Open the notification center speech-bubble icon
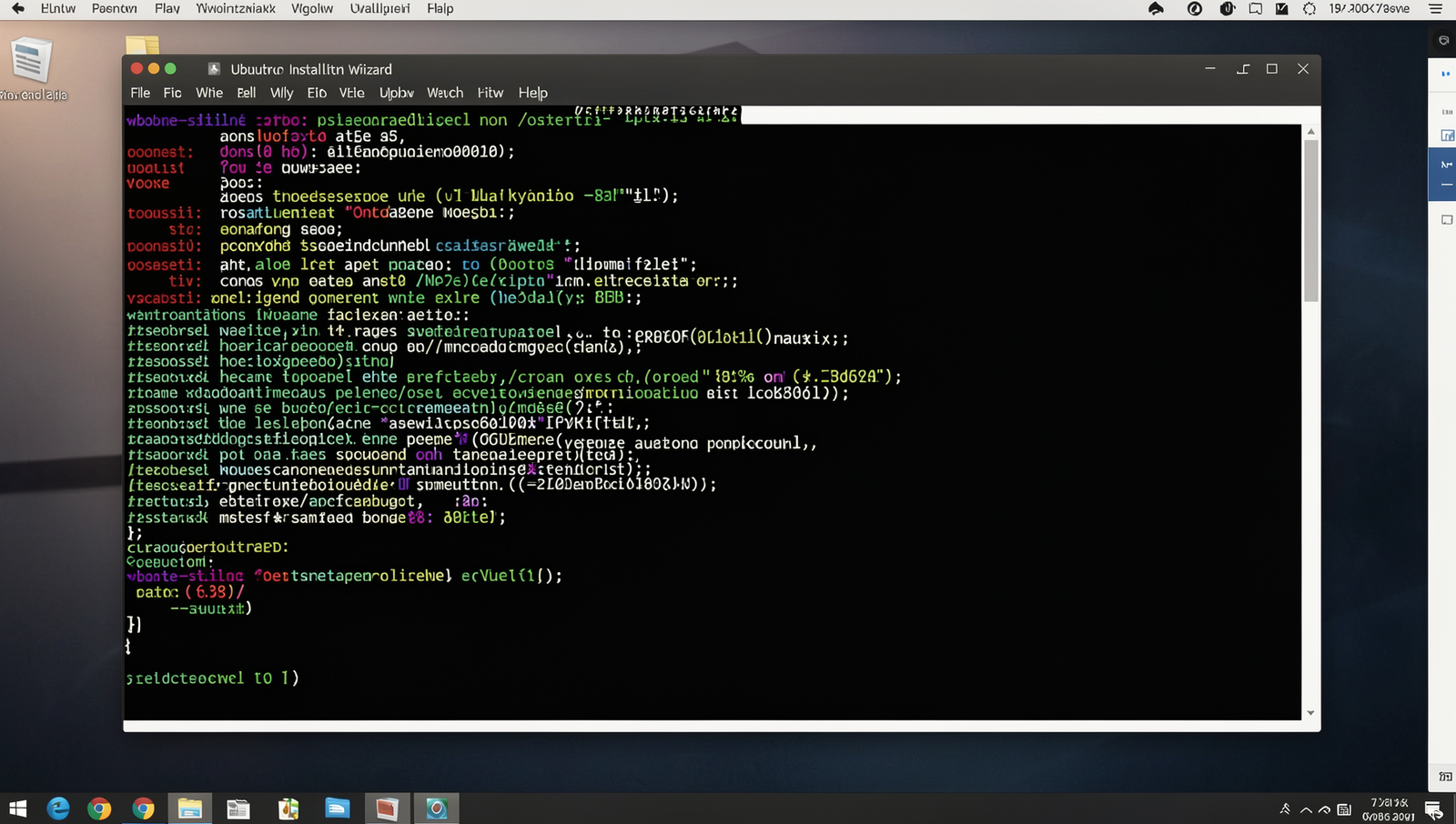The width and height of the screenshot is (1456, 824). coord(1433,809)
